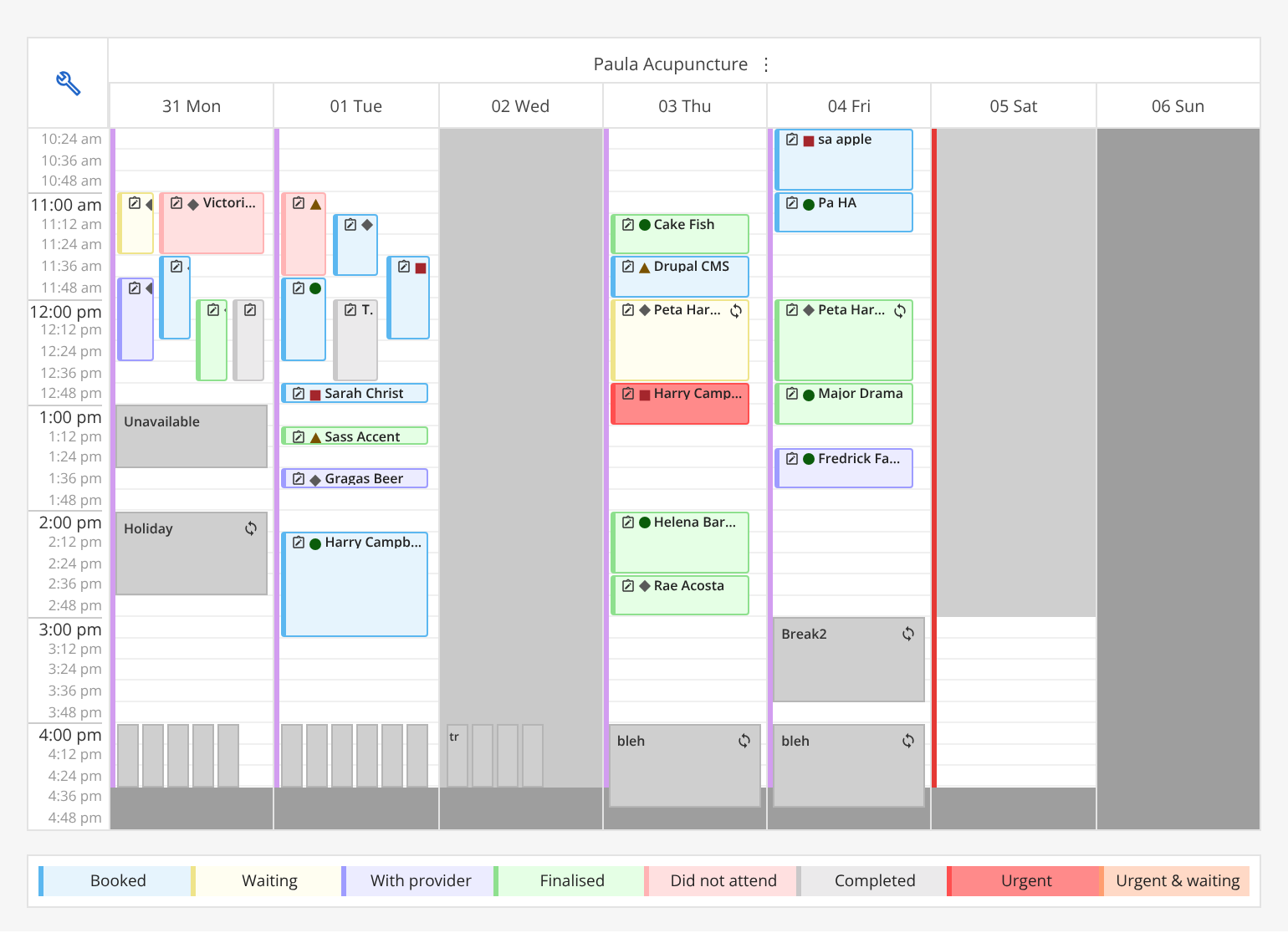
Task: Click note icon on Sarah Christ appointment
Action: [299, 394]
